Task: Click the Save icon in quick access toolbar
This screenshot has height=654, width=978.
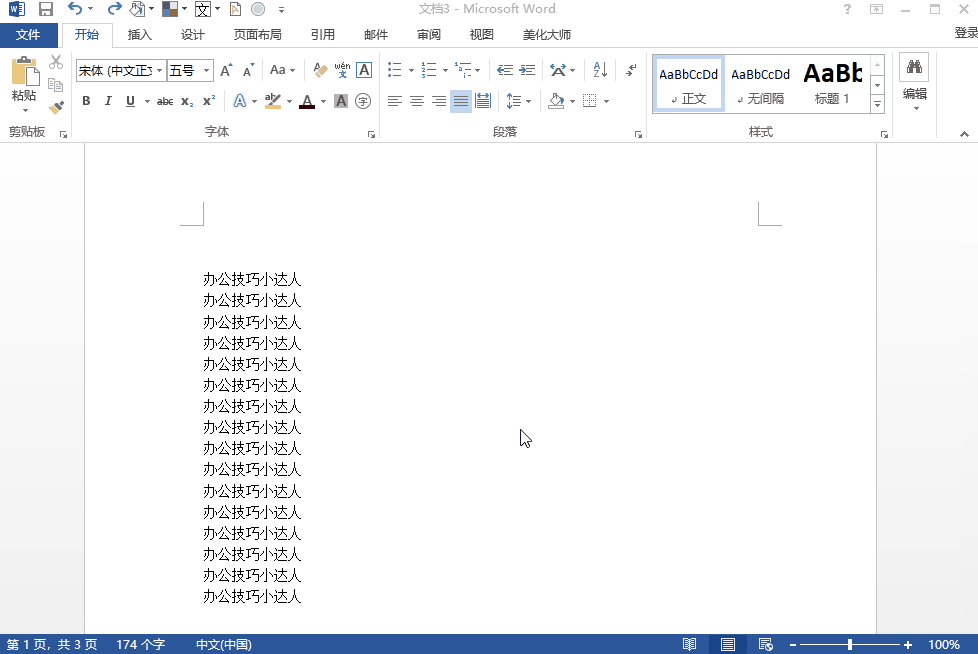Action: 45,9
